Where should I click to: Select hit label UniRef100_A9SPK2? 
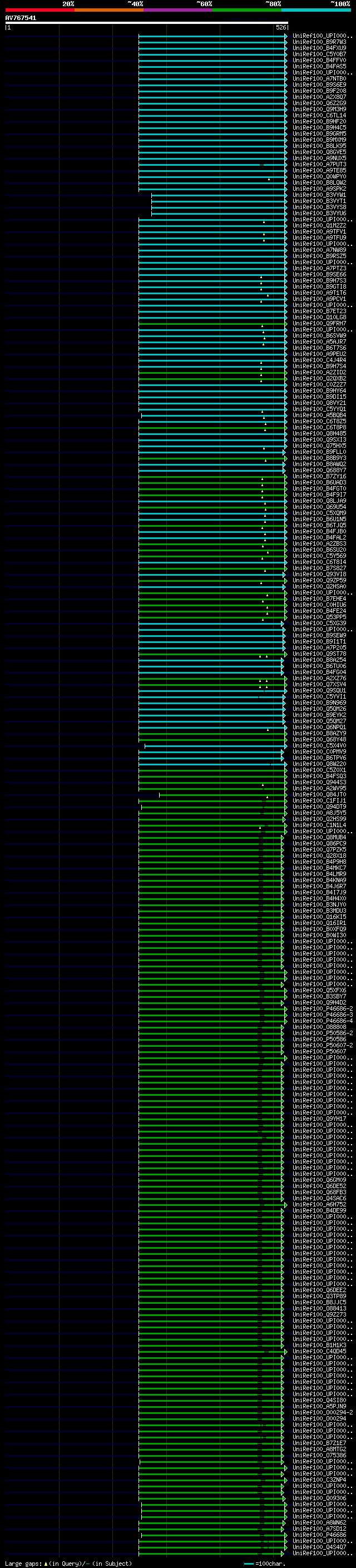tap(319, 189)
